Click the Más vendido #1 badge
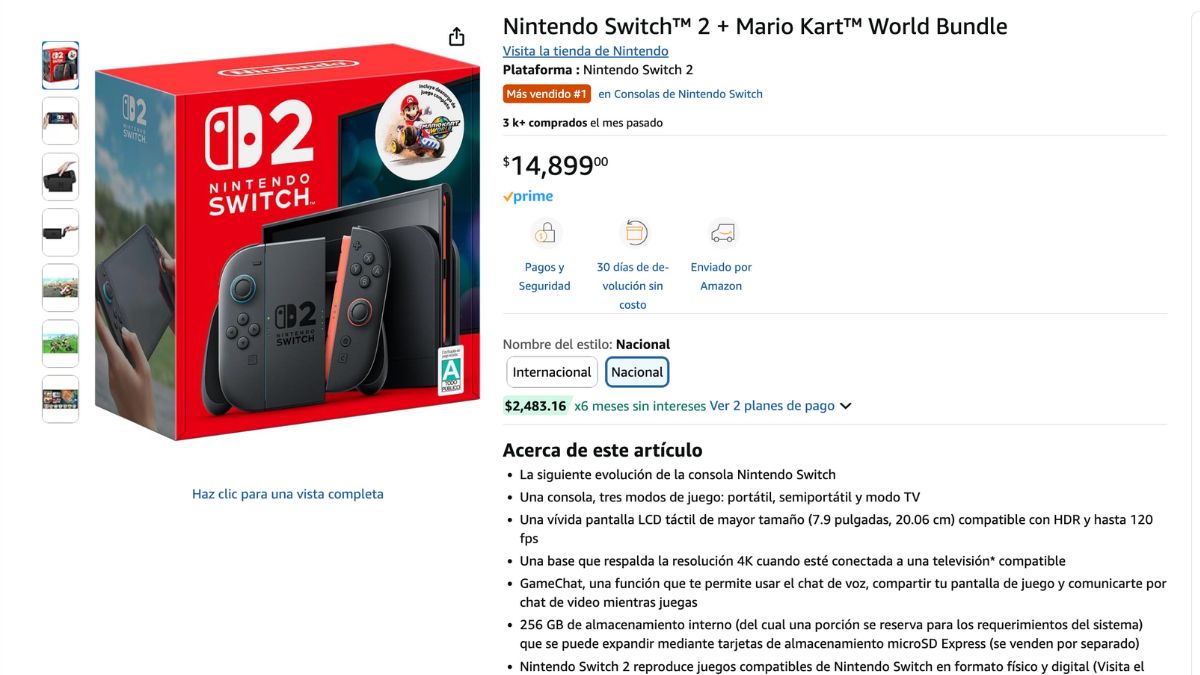This screenshot has width=1200, height=675. pos(547,94)
